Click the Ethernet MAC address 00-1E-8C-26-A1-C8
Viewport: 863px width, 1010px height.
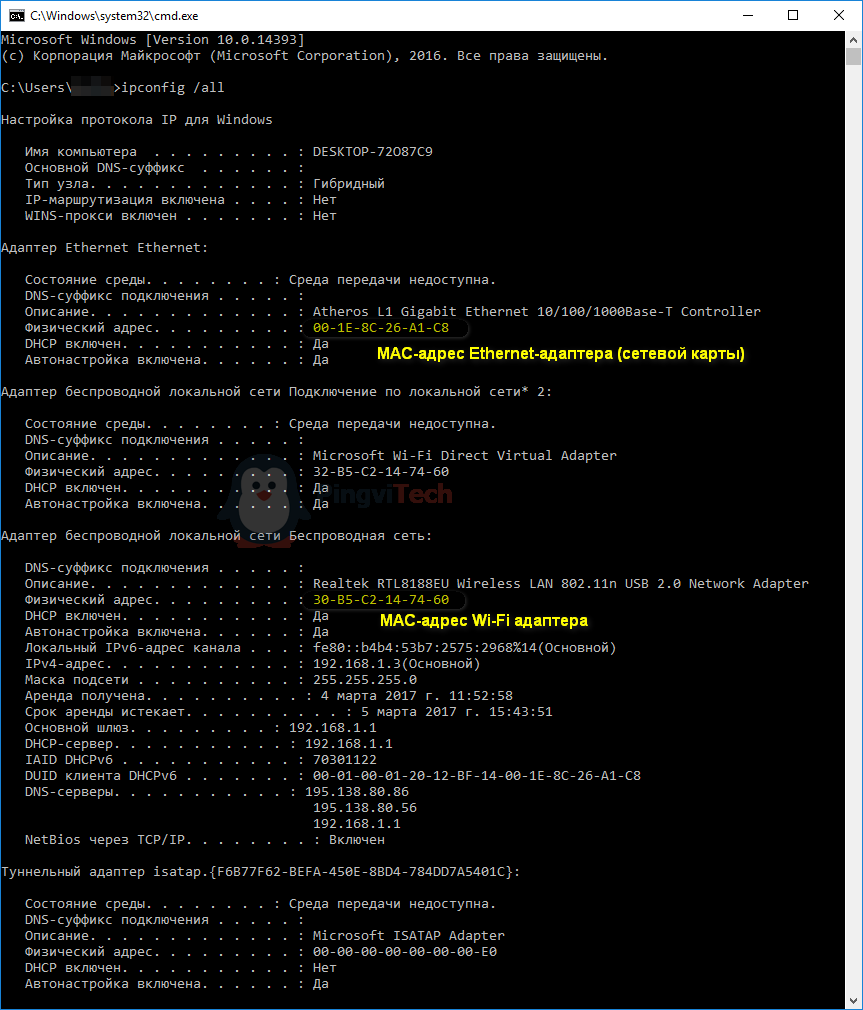click(x=381, y=328)
